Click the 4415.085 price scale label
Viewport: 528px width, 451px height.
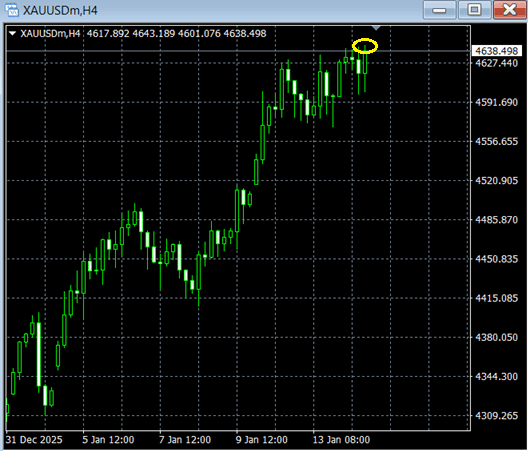pos(496,298)
